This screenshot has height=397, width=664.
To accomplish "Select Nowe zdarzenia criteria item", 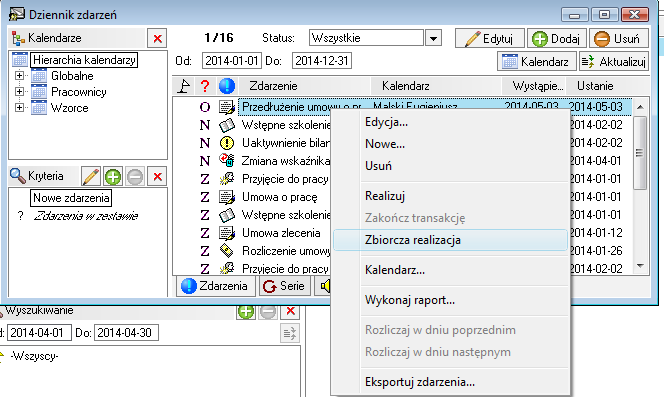I will (x=71, y=198).
